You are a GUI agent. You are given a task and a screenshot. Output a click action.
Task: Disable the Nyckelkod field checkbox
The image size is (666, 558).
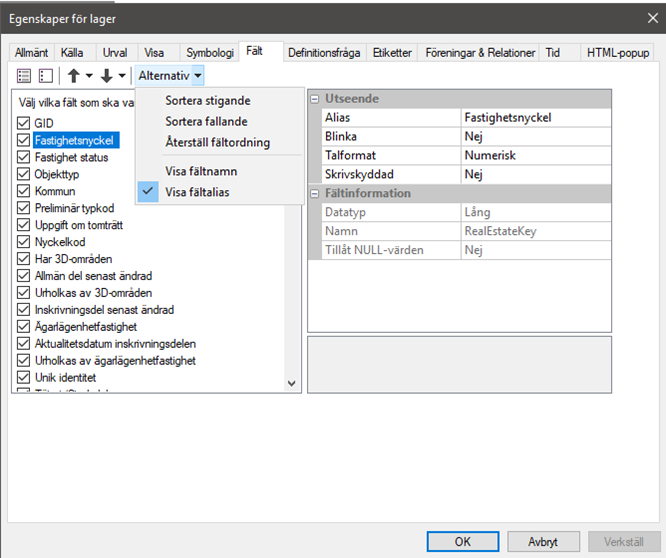[x=23, y=242]
